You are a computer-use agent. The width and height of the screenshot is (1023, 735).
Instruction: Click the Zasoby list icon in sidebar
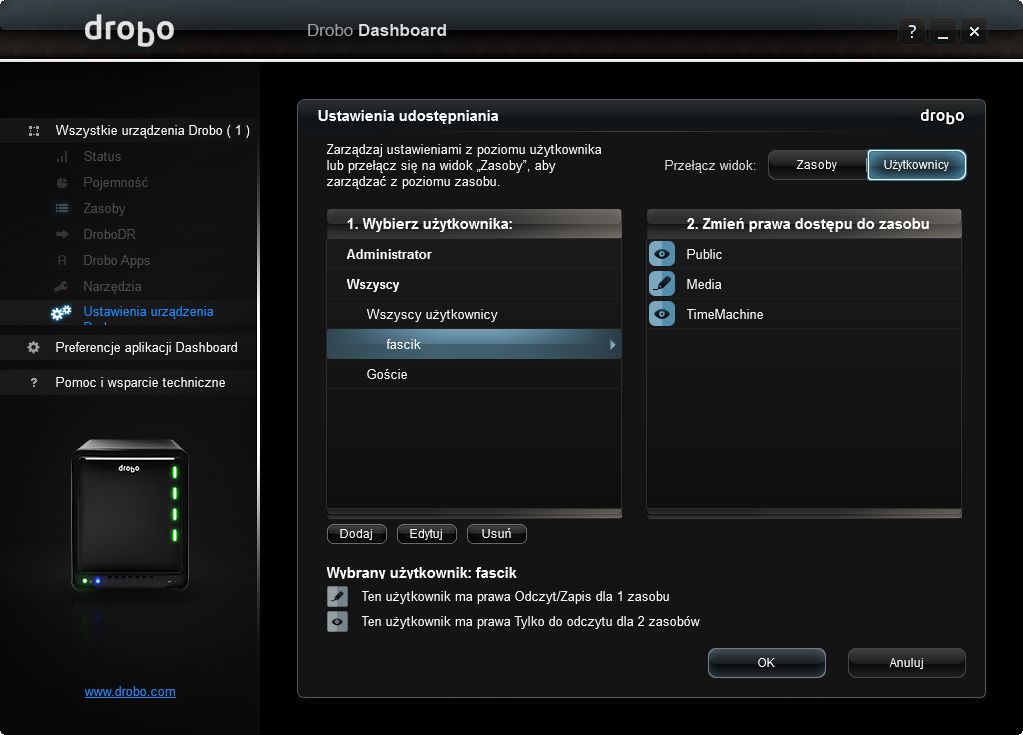pyautogui.click(x=62, y=209)
